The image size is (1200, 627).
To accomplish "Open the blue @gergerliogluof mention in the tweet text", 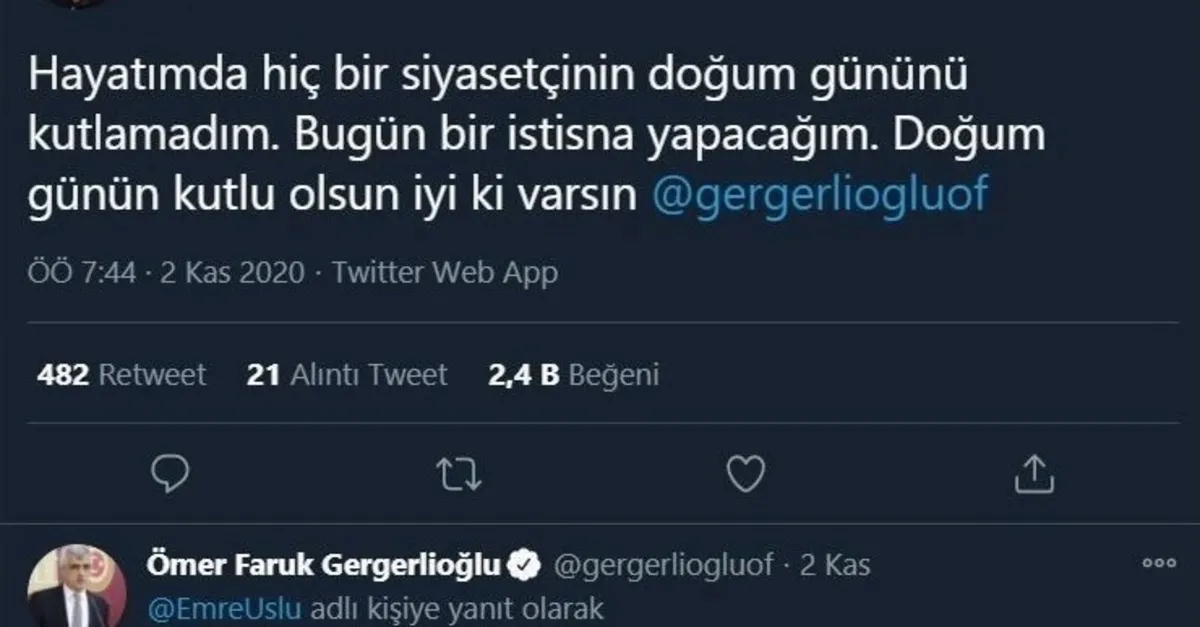I will pos(819,194).
